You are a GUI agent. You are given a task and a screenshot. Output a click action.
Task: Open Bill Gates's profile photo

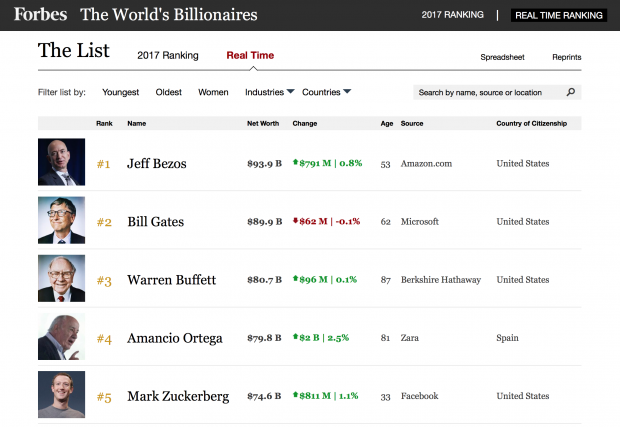click(x=61, y=221)
